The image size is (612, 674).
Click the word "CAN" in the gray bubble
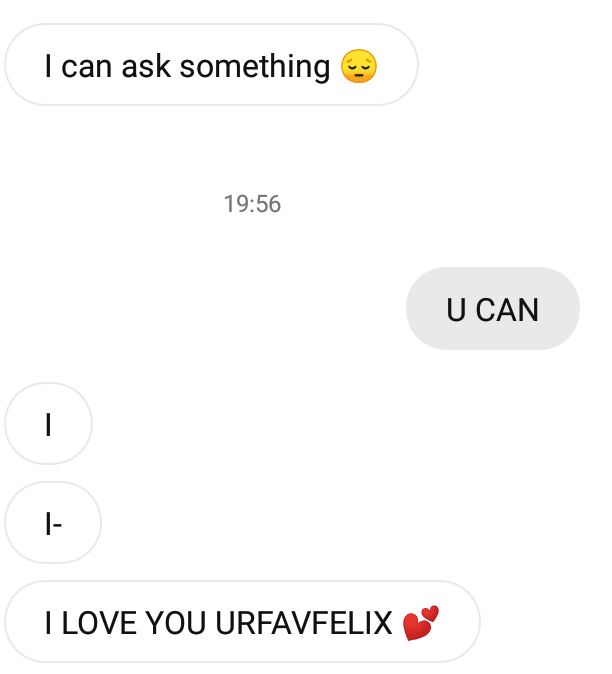coord(507,310)
